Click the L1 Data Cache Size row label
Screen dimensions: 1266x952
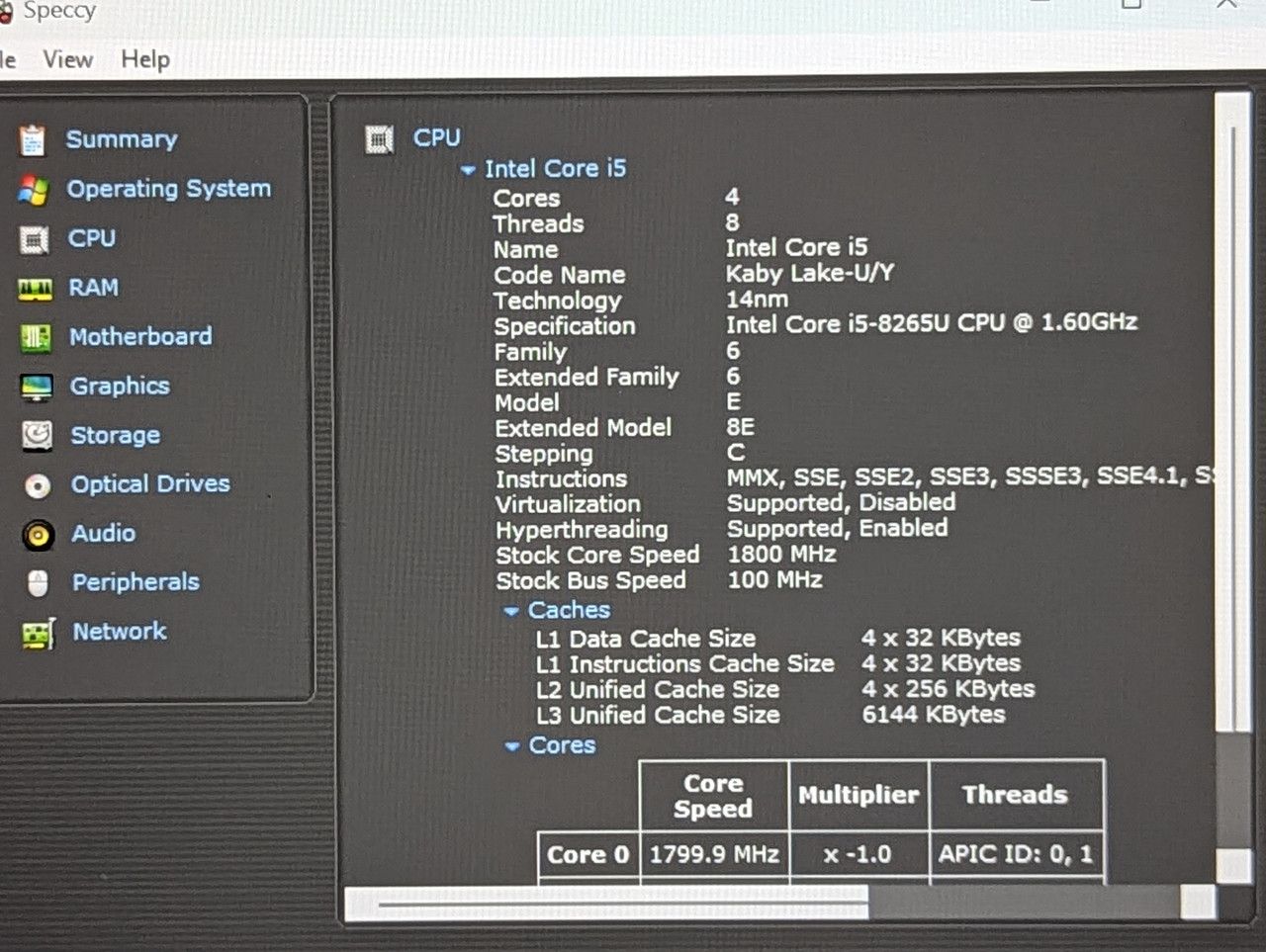pos(646,640)
